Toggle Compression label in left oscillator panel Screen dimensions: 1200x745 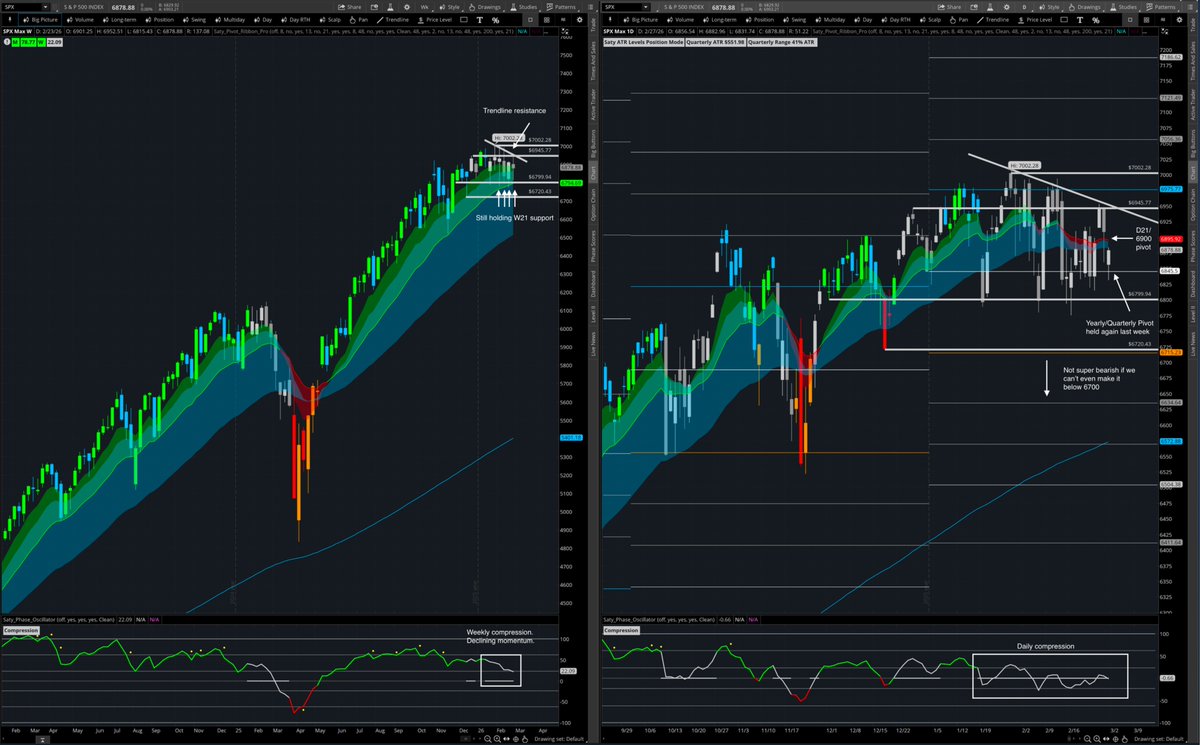click(x=21, y=631)
